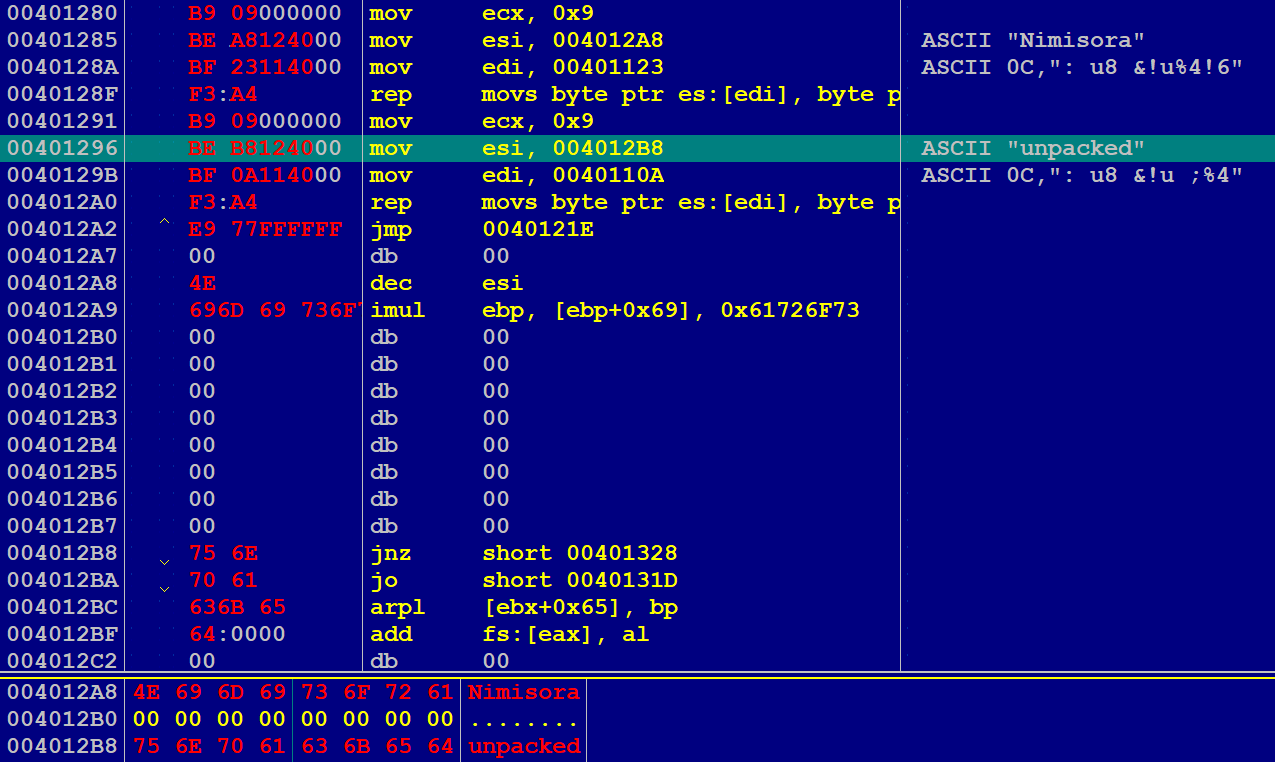
Task: Click dump address 004012A8 in bottom pane
Action: [62, 692]
